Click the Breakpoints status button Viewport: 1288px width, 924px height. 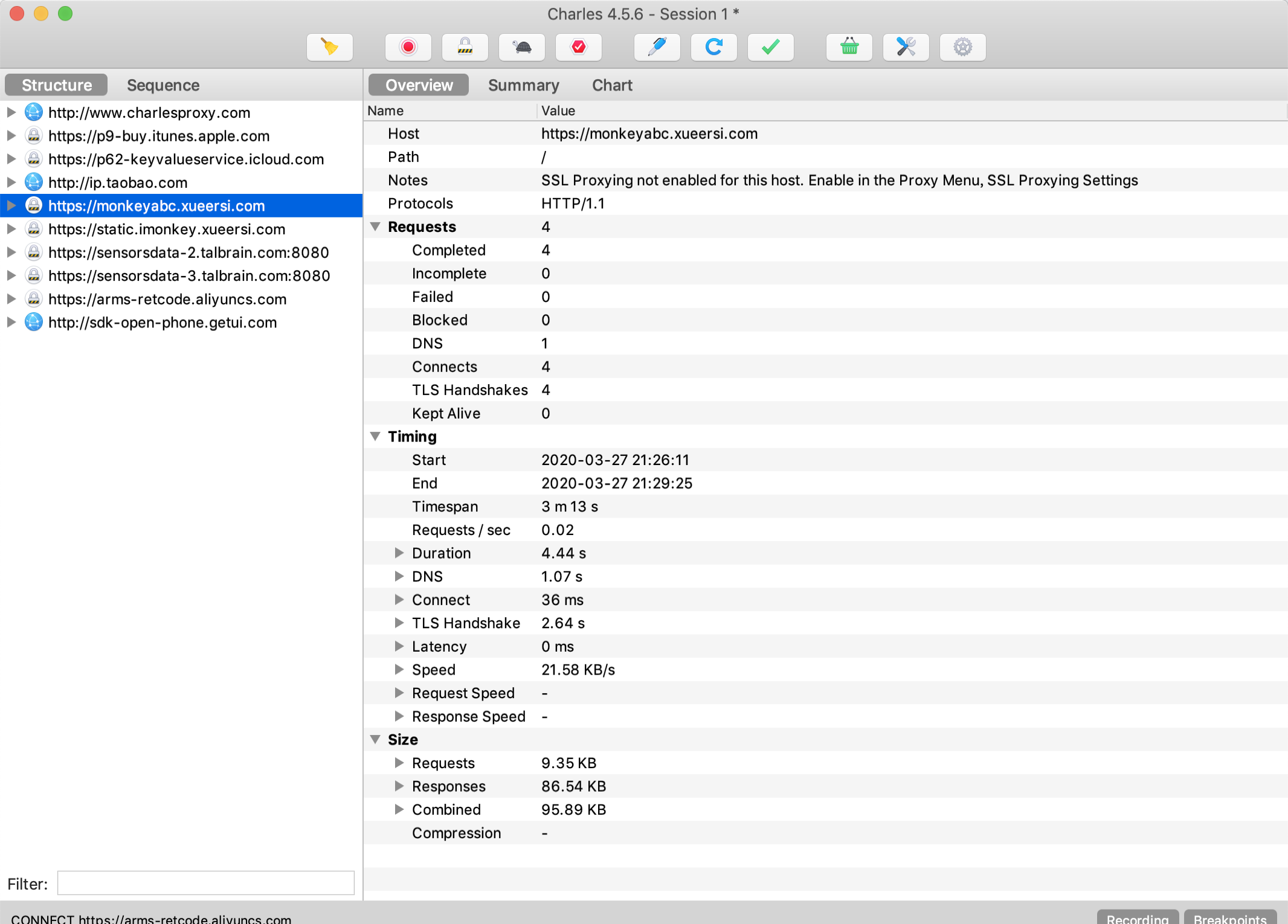click(1230, 917)
